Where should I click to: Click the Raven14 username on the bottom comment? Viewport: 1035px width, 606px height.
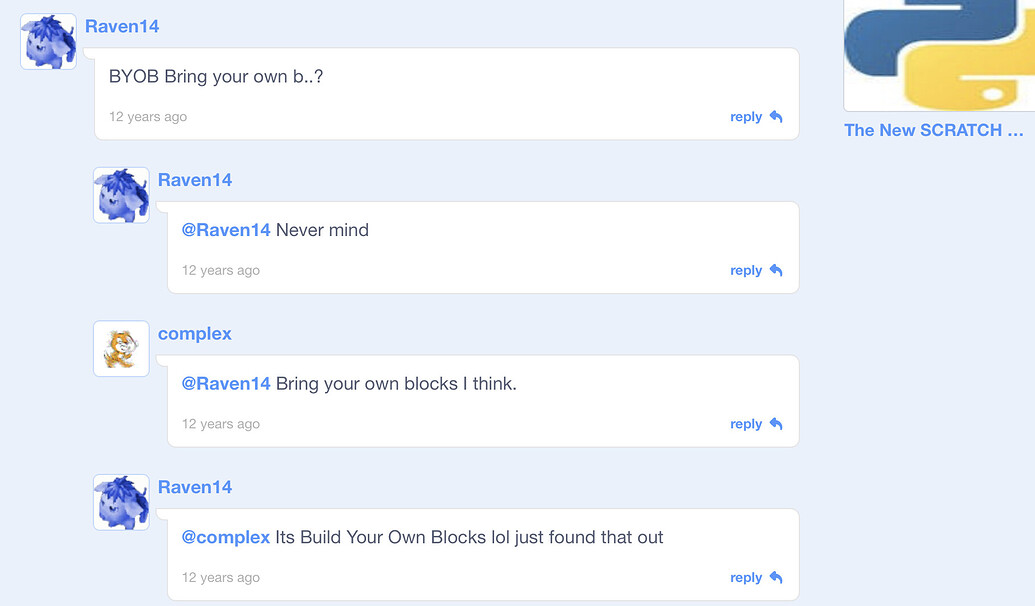pos(194,486)
